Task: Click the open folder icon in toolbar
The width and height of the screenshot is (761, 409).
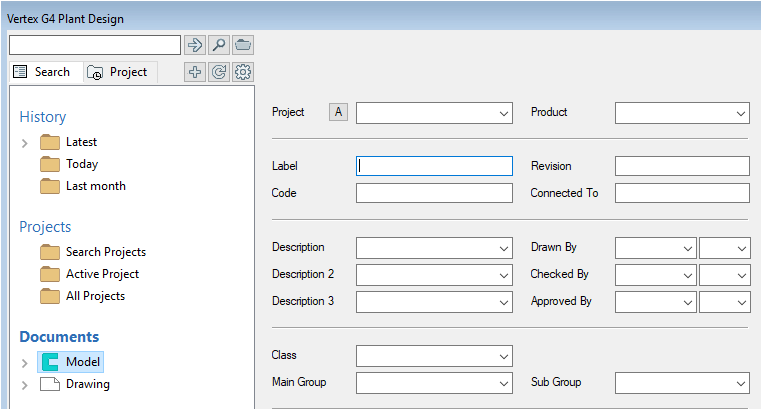Action: coord(243,45)
